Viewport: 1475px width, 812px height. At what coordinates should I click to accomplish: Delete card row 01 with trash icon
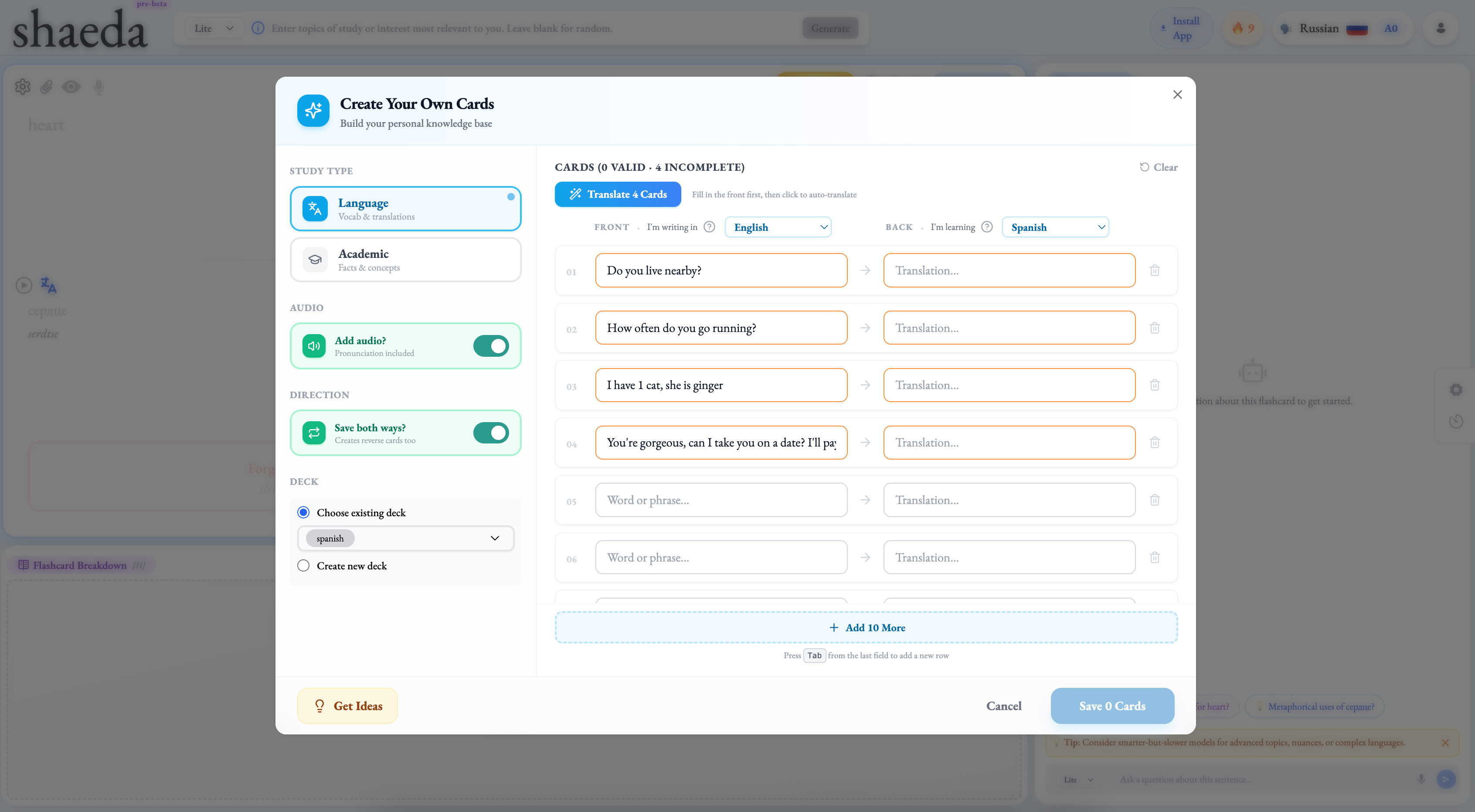tap(1154, 270)
